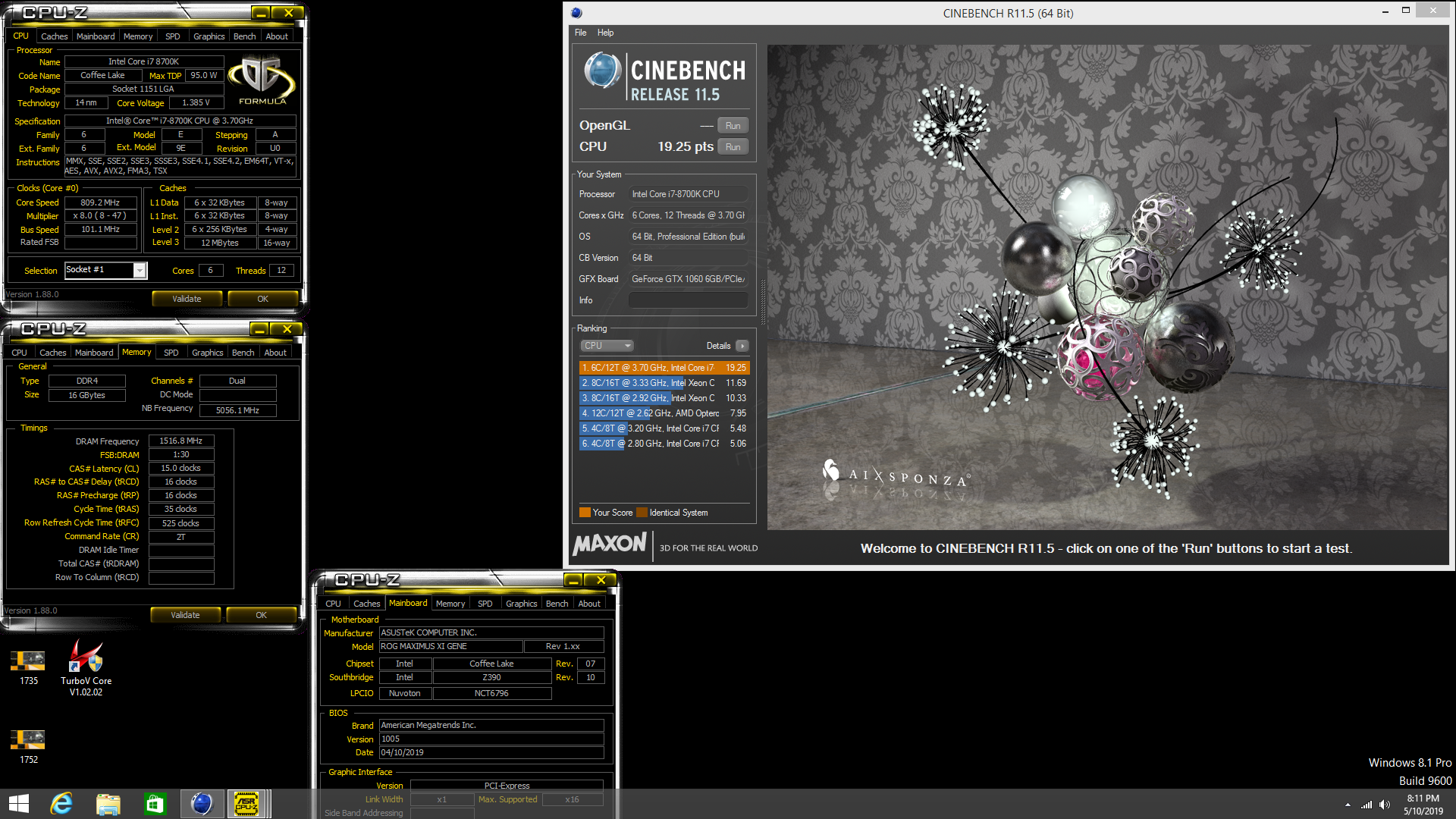1456x819 pixels.
Task: Select ranking row 2 scoring 11.69
Action: [x=664, y=383]
